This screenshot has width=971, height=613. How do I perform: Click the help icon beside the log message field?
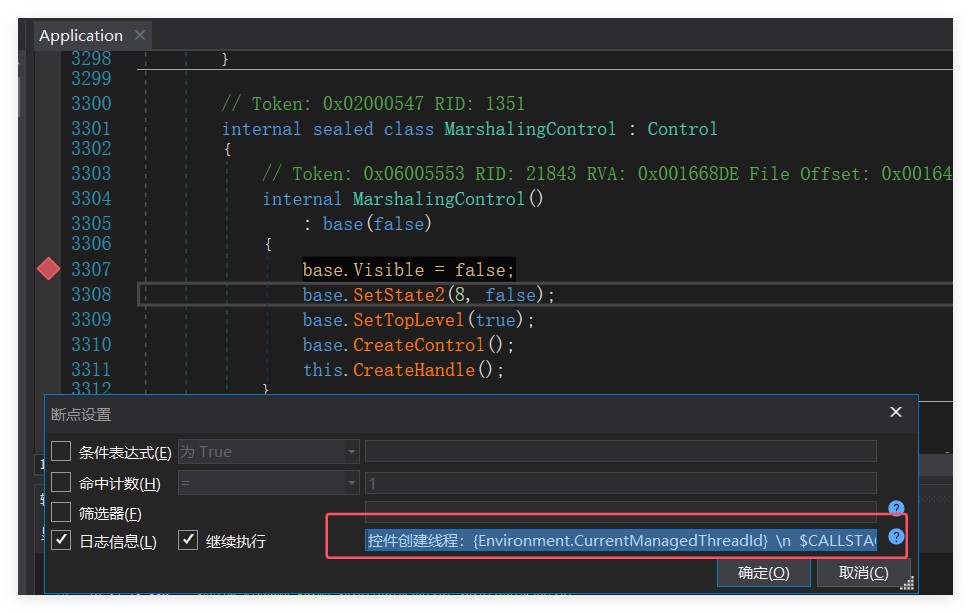click(896, 537)
